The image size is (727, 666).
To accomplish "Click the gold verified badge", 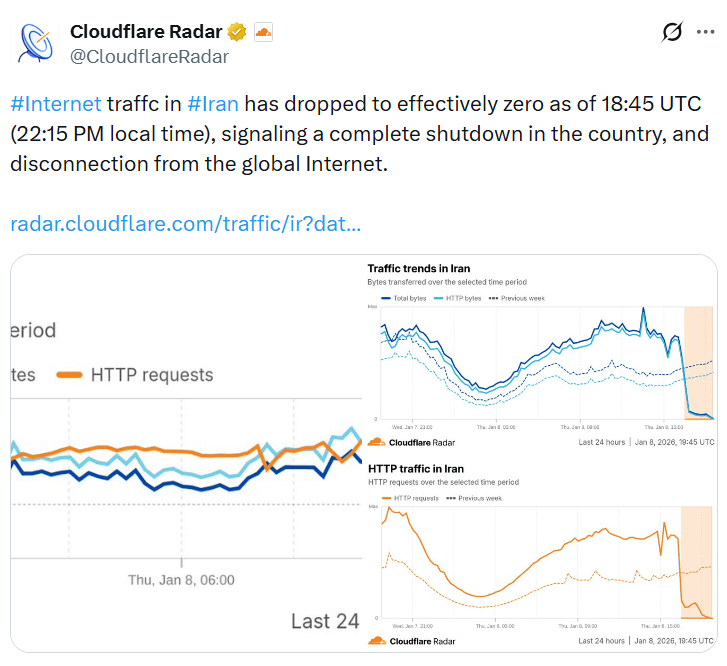I will (237, 32).
